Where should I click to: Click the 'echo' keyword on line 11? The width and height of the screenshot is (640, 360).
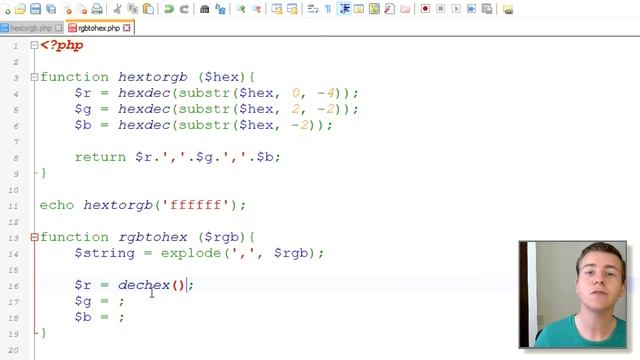[x=57, y=205]
